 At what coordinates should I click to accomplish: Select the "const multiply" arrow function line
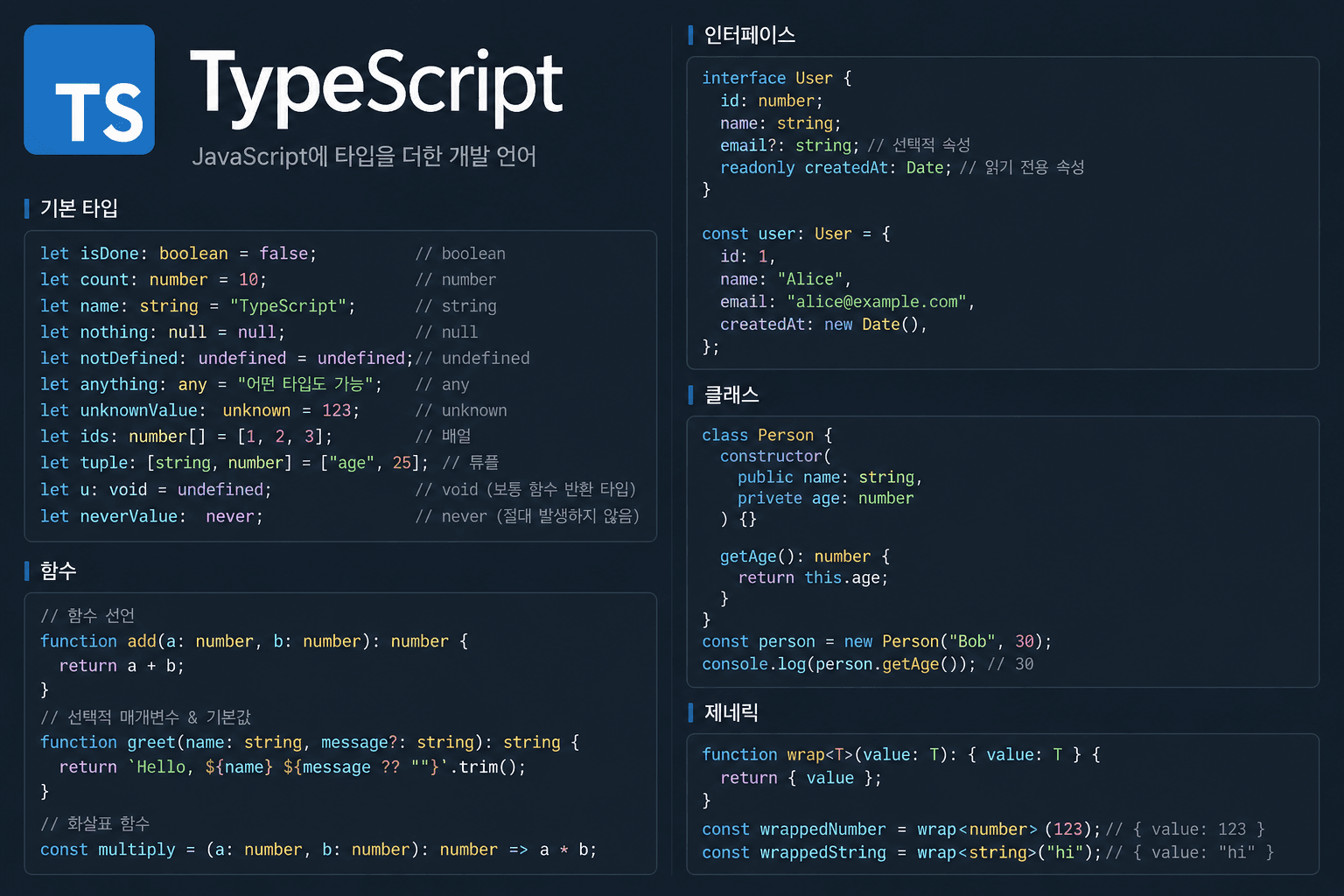click(318, 850)
